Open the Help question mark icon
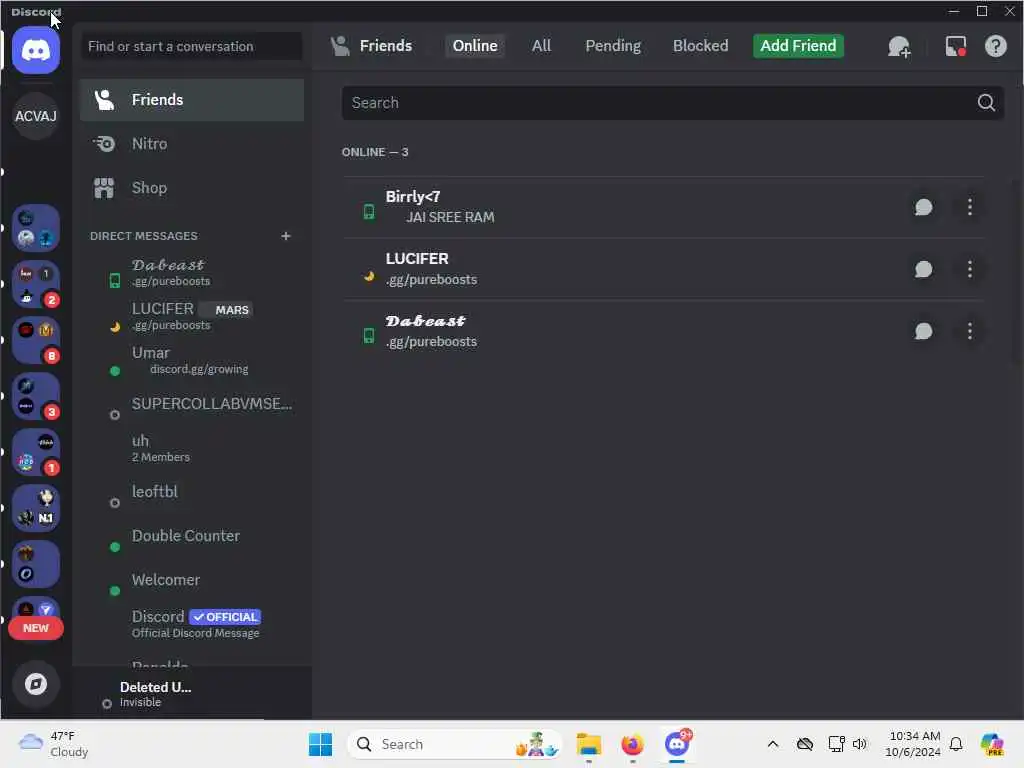The height and width of the screenshot is (768, 1024). click(x=995, y=46)
